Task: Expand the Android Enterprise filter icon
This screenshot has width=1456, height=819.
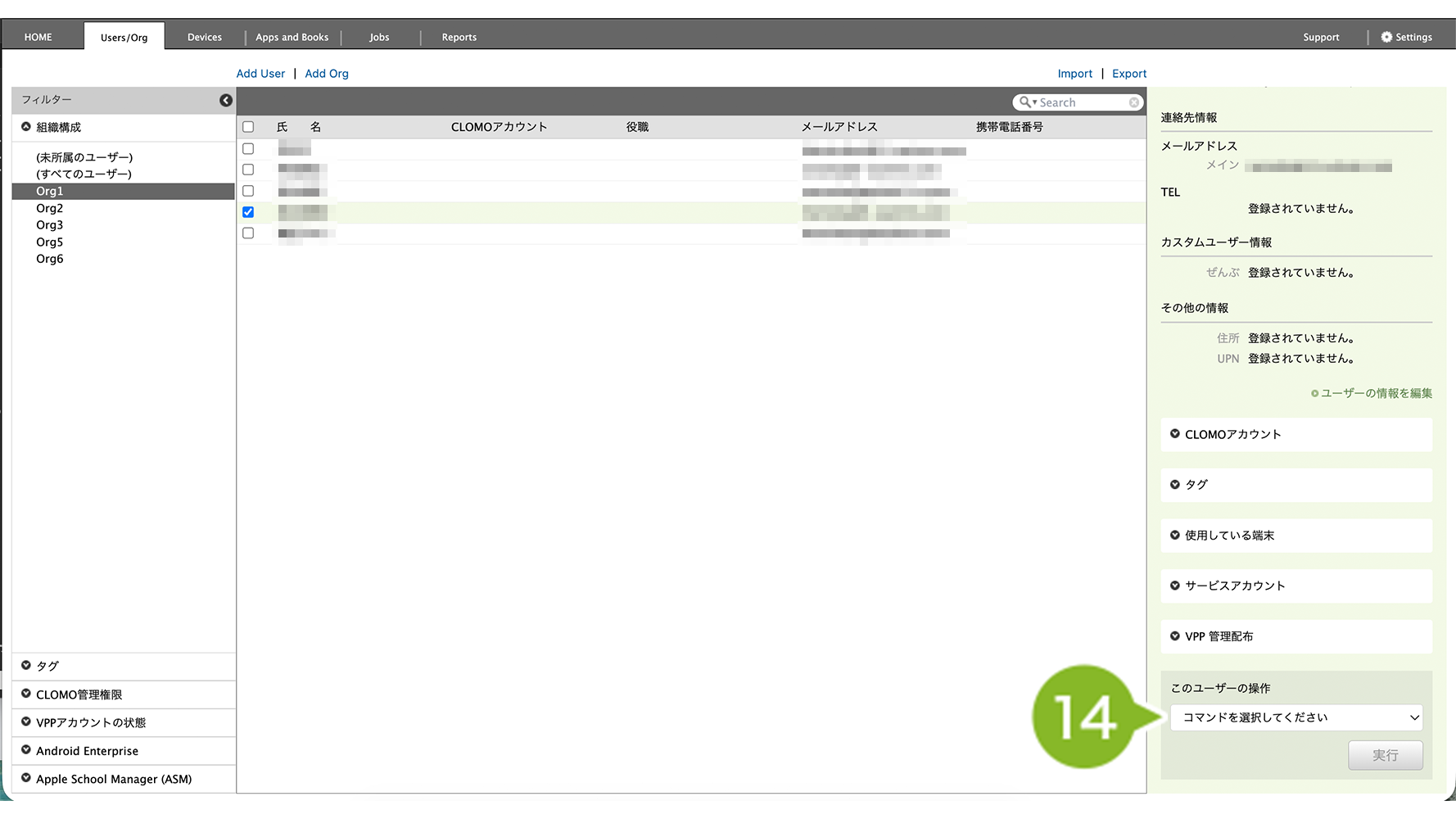Action: (x=26, y=750)
